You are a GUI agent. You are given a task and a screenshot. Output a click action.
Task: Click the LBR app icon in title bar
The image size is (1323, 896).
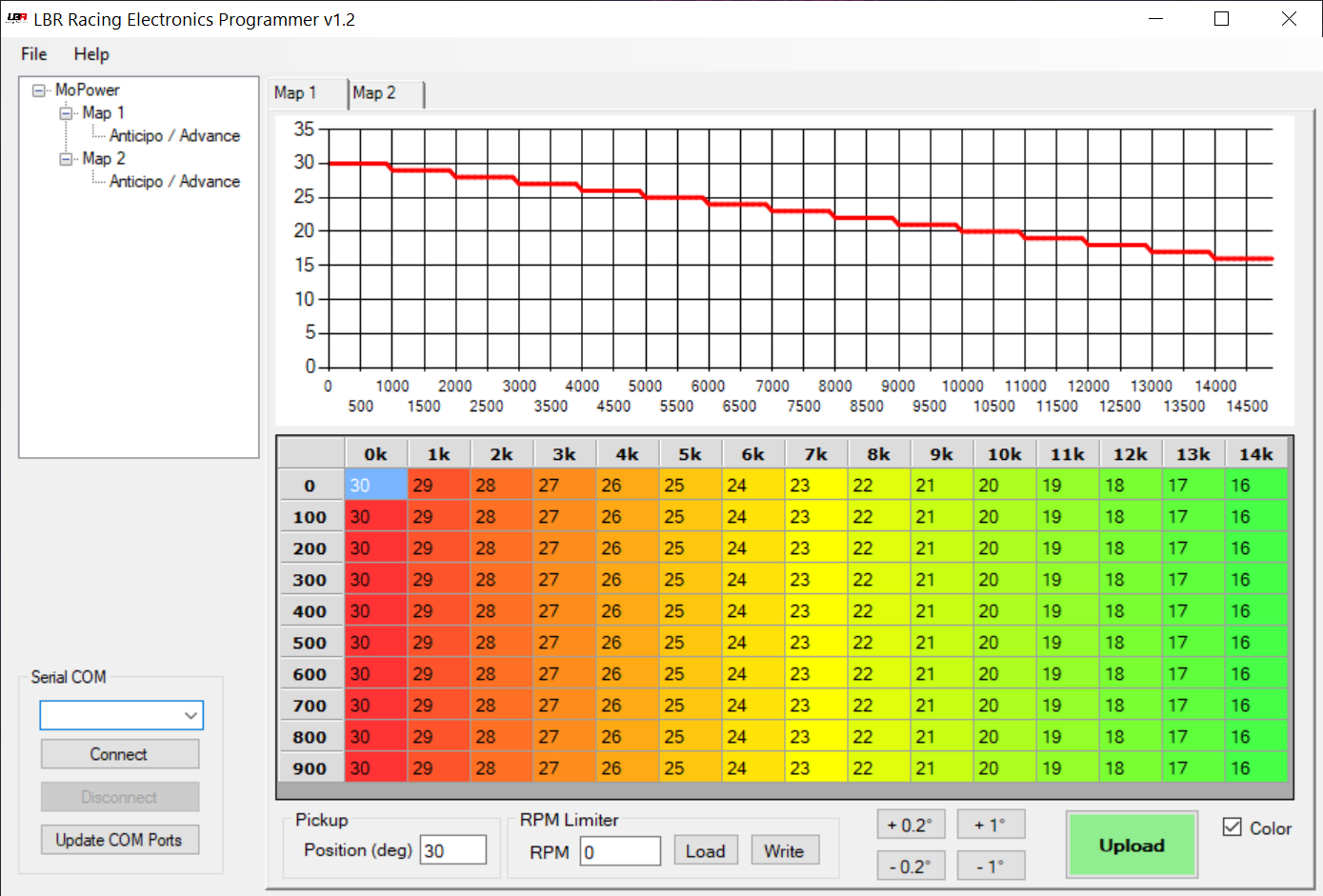click(16, 18)
